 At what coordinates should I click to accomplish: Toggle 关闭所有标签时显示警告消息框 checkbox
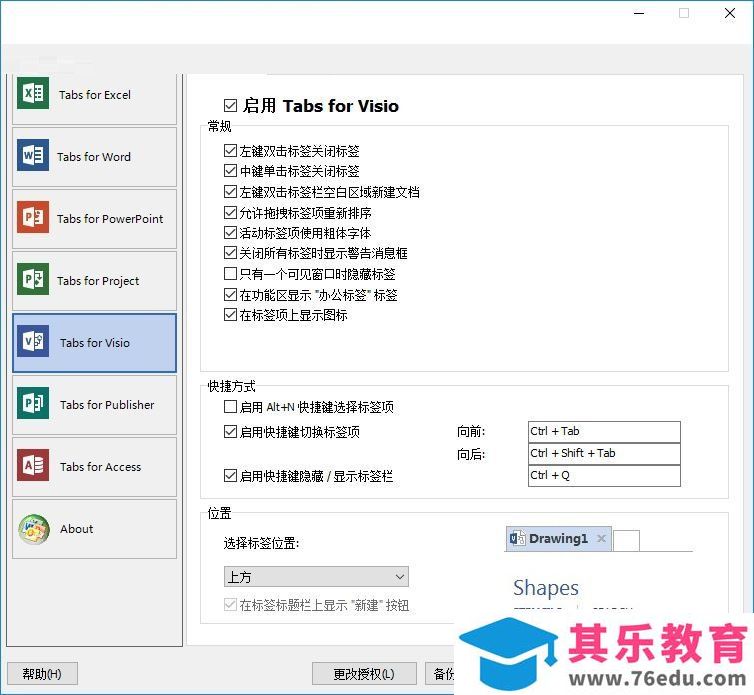point(230,253)
